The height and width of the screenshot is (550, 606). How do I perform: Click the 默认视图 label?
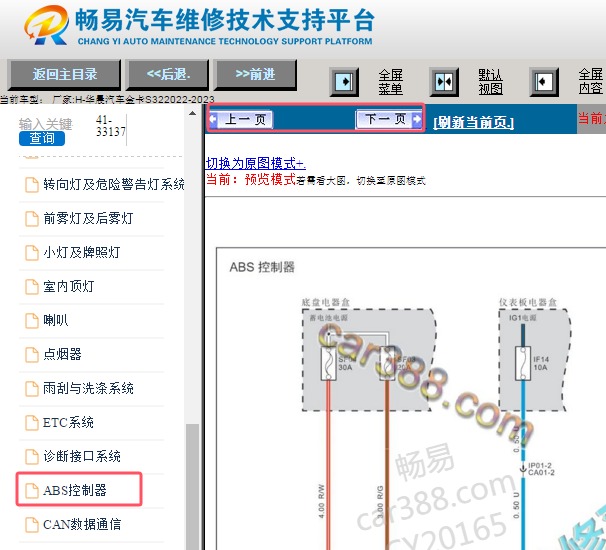490,82
